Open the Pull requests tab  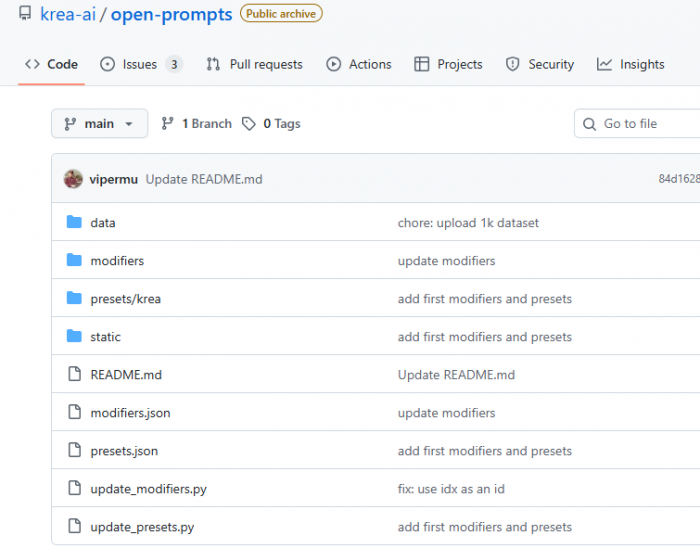254,64
